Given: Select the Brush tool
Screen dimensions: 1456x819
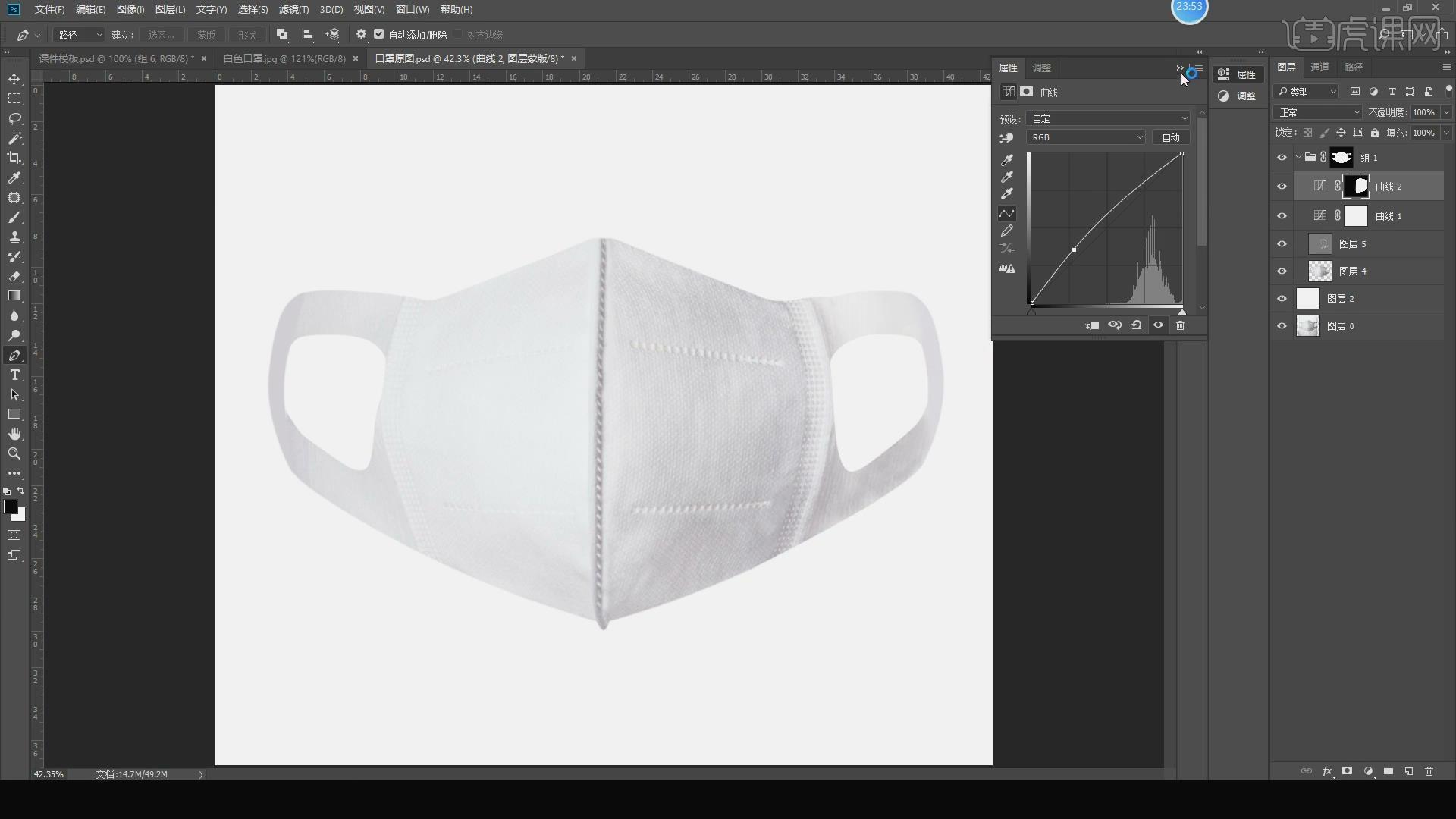Looking at the screenshot, I should (x=14, y=218).
